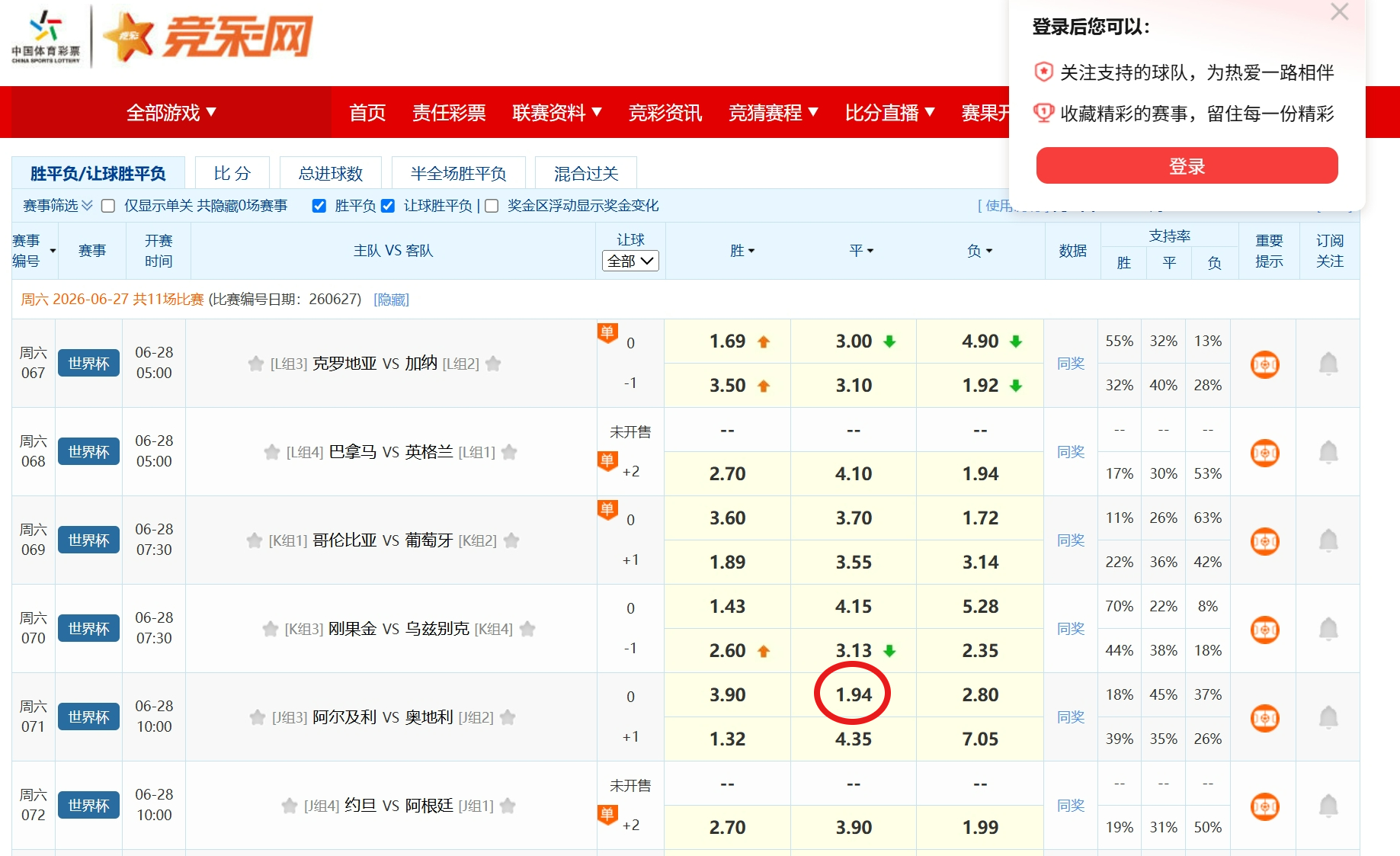Favorite 刚果金 home team star
Screen dimensions: 1400x856
pyautogui.click(x=271, y=629)
